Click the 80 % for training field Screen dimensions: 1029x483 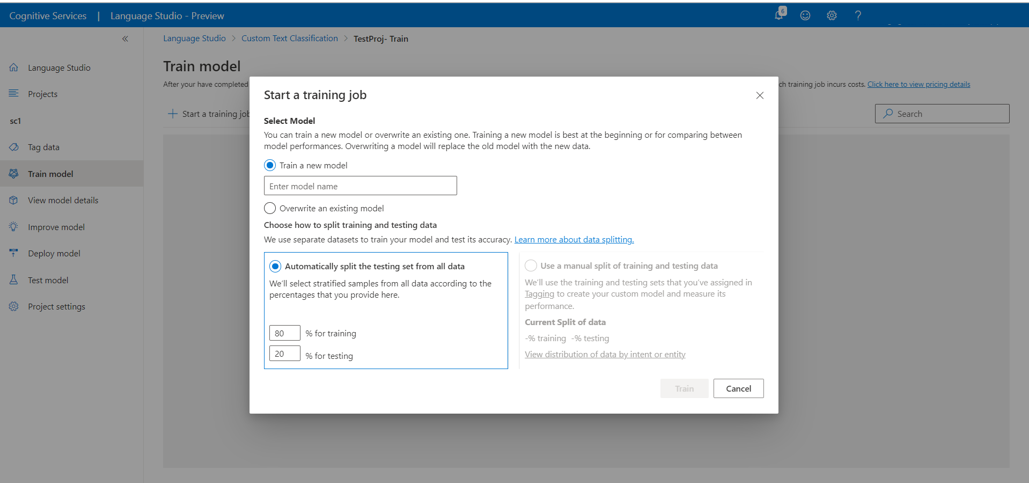point(285,333)
